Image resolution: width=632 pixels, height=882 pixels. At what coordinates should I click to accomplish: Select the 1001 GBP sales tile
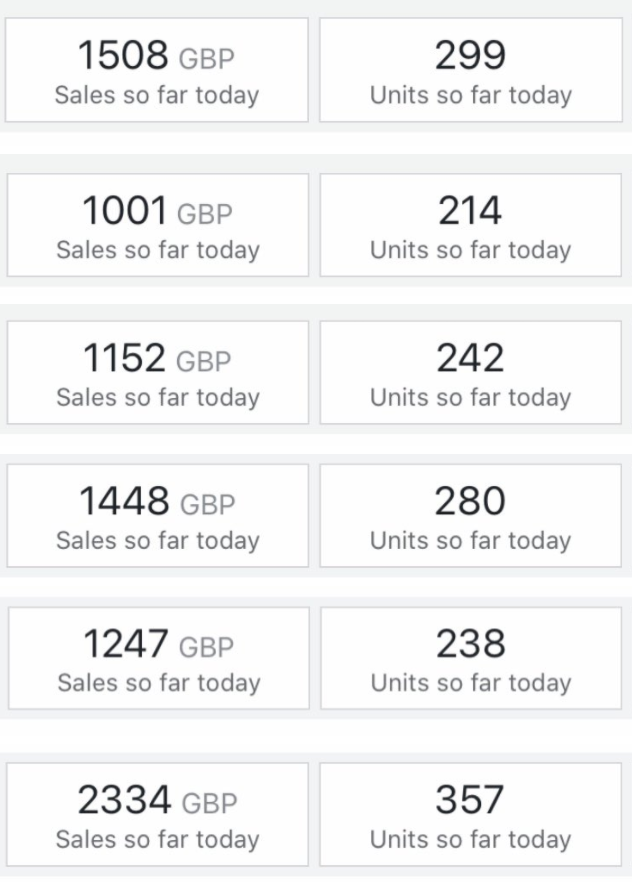coord(157,225)
